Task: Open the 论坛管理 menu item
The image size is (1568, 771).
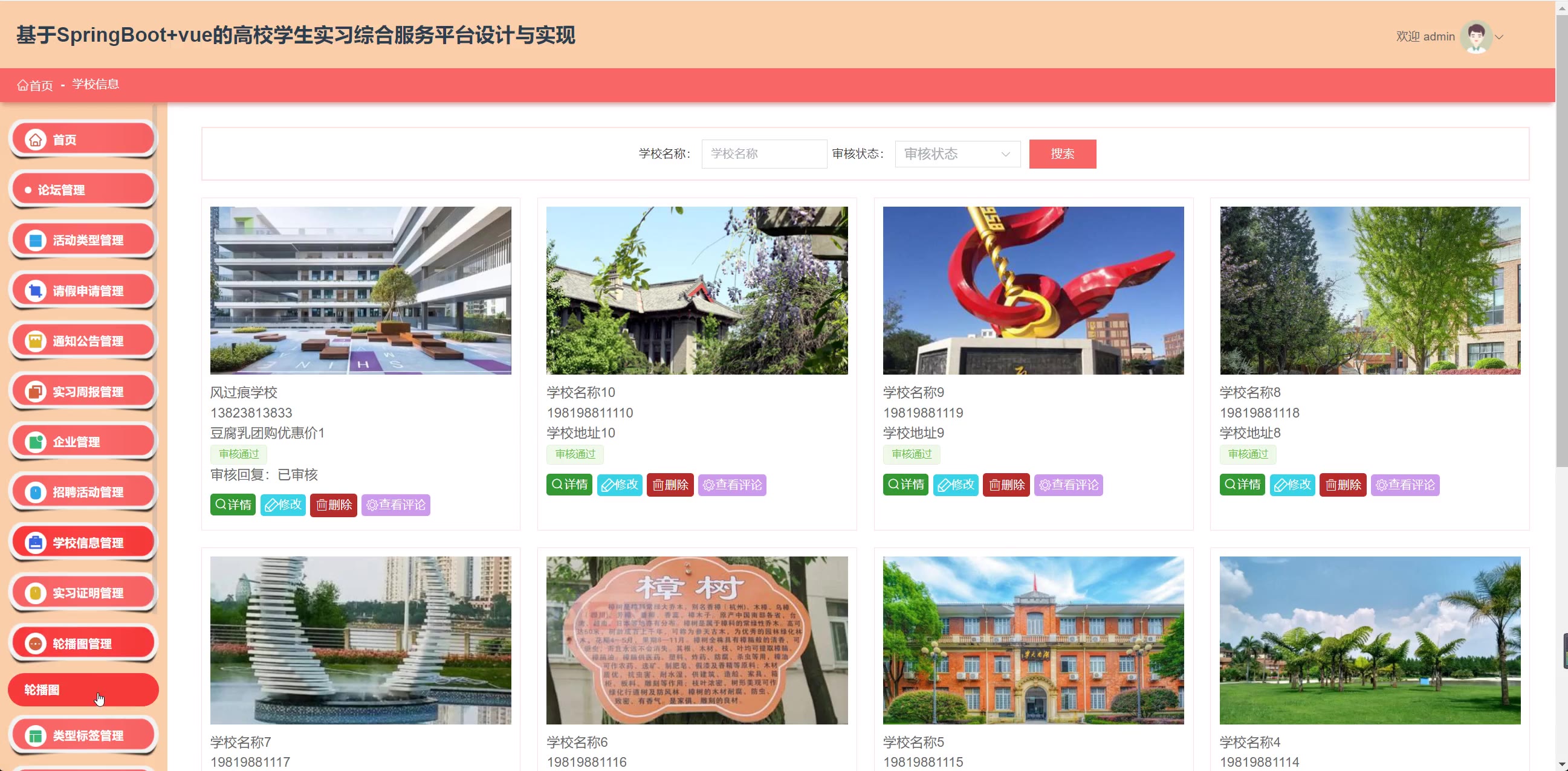Action: (x=83, y=190)
